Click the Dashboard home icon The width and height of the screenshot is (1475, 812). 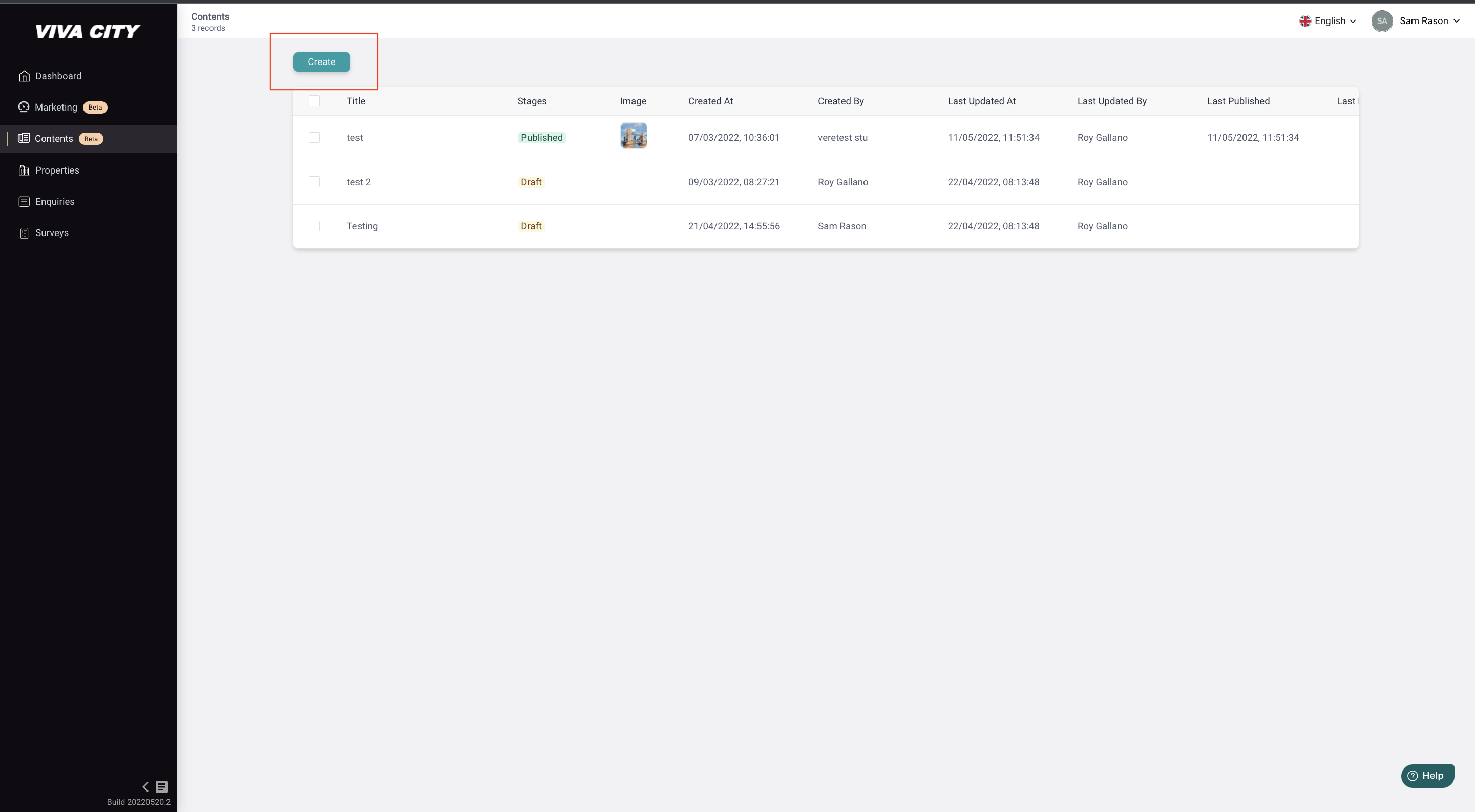24,76
